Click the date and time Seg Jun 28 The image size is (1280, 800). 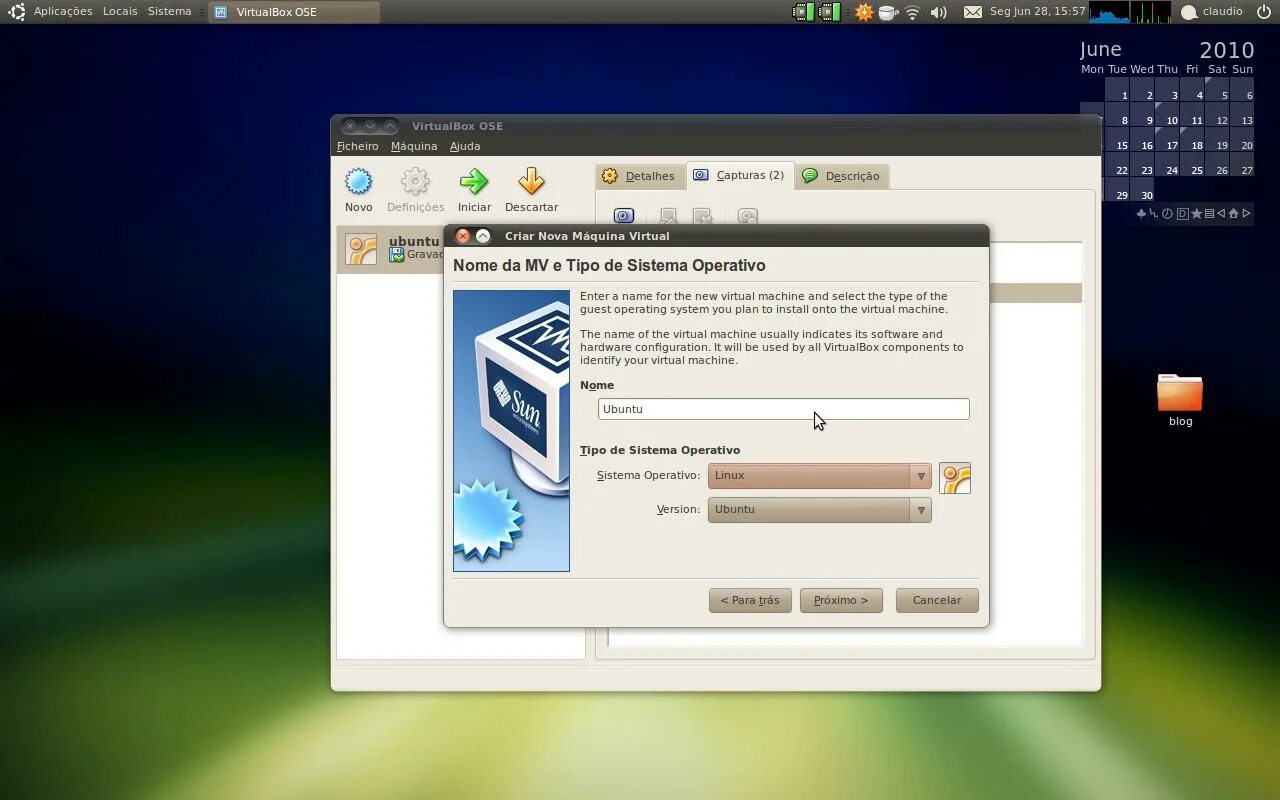(x=1037, y=12)
